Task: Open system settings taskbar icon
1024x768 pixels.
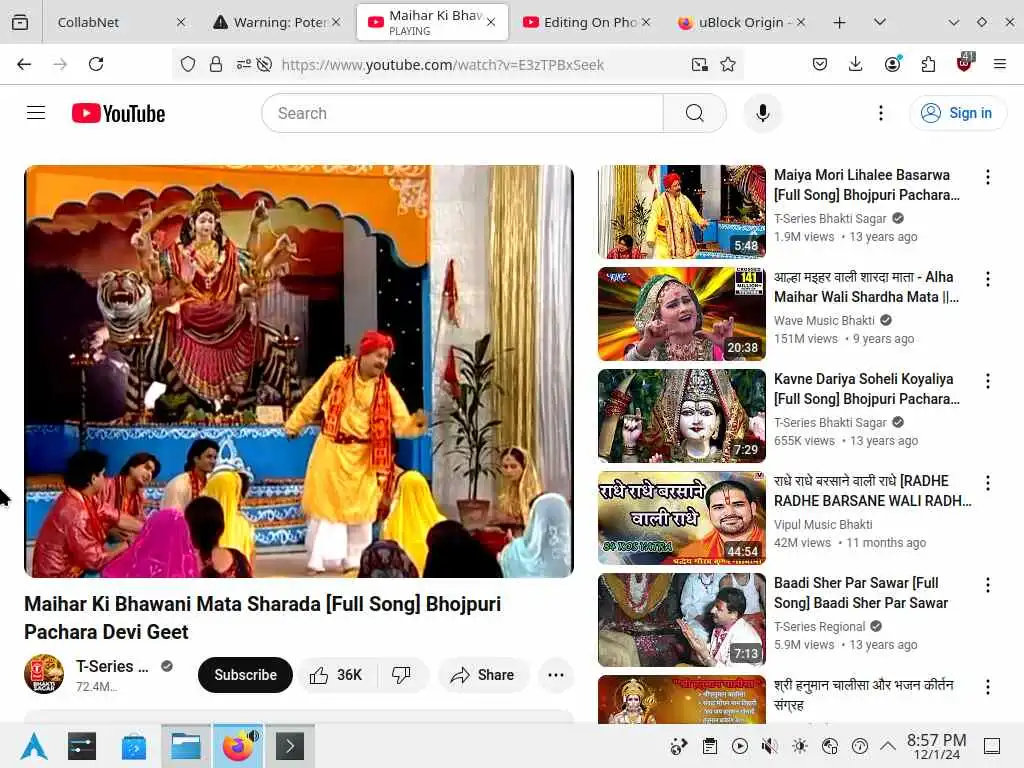Action: coord(82,746)
